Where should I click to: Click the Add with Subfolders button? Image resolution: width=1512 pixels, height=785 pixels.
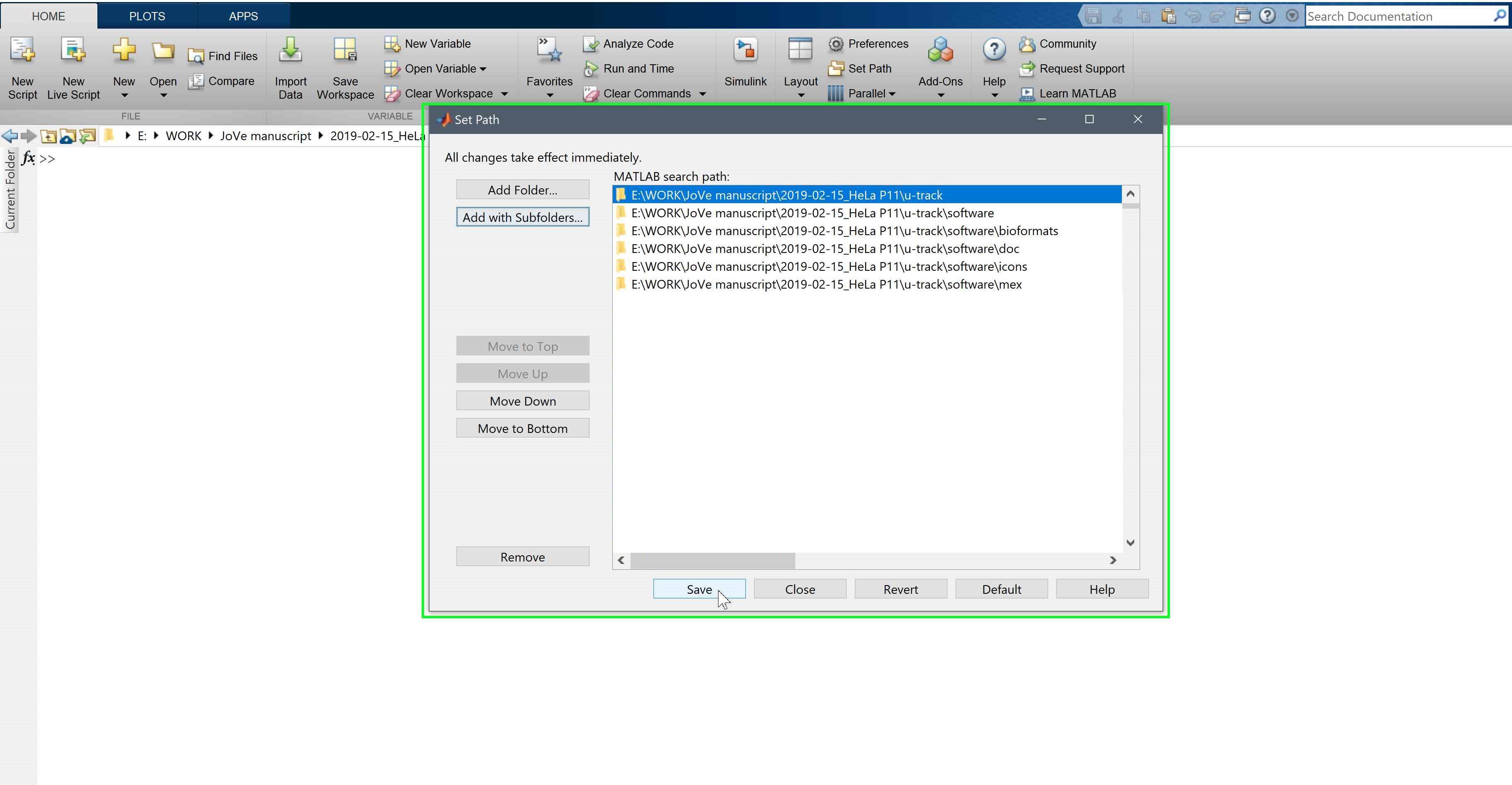pyautogui.click(x=522, y=217)
